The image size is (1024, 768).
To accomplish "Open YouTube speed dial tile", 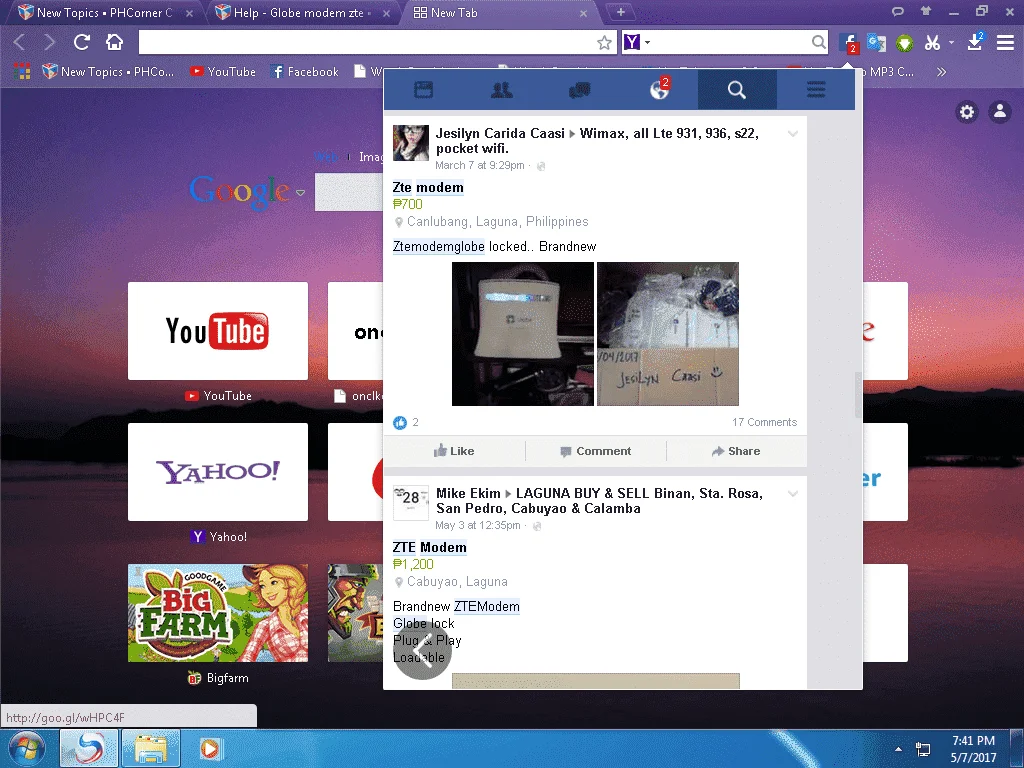I will [x=217, y=330].
